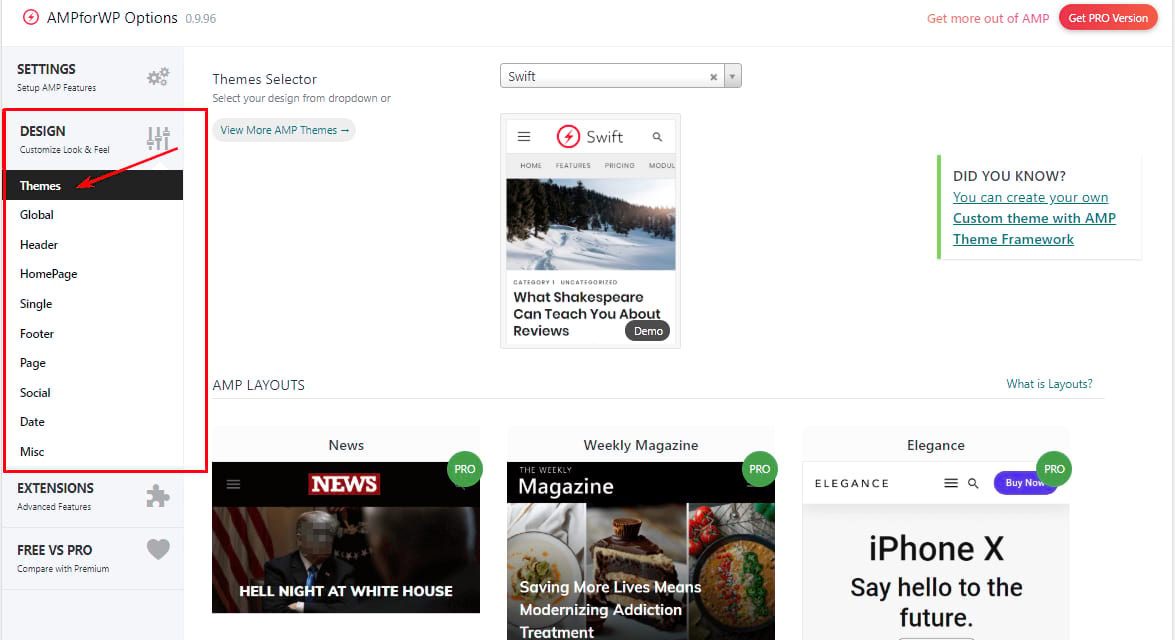Open the Themes Selector dropdown arrow
The height and width of the screenshot is (640, 1175).
pyautogui.click(x=733, y=76)
